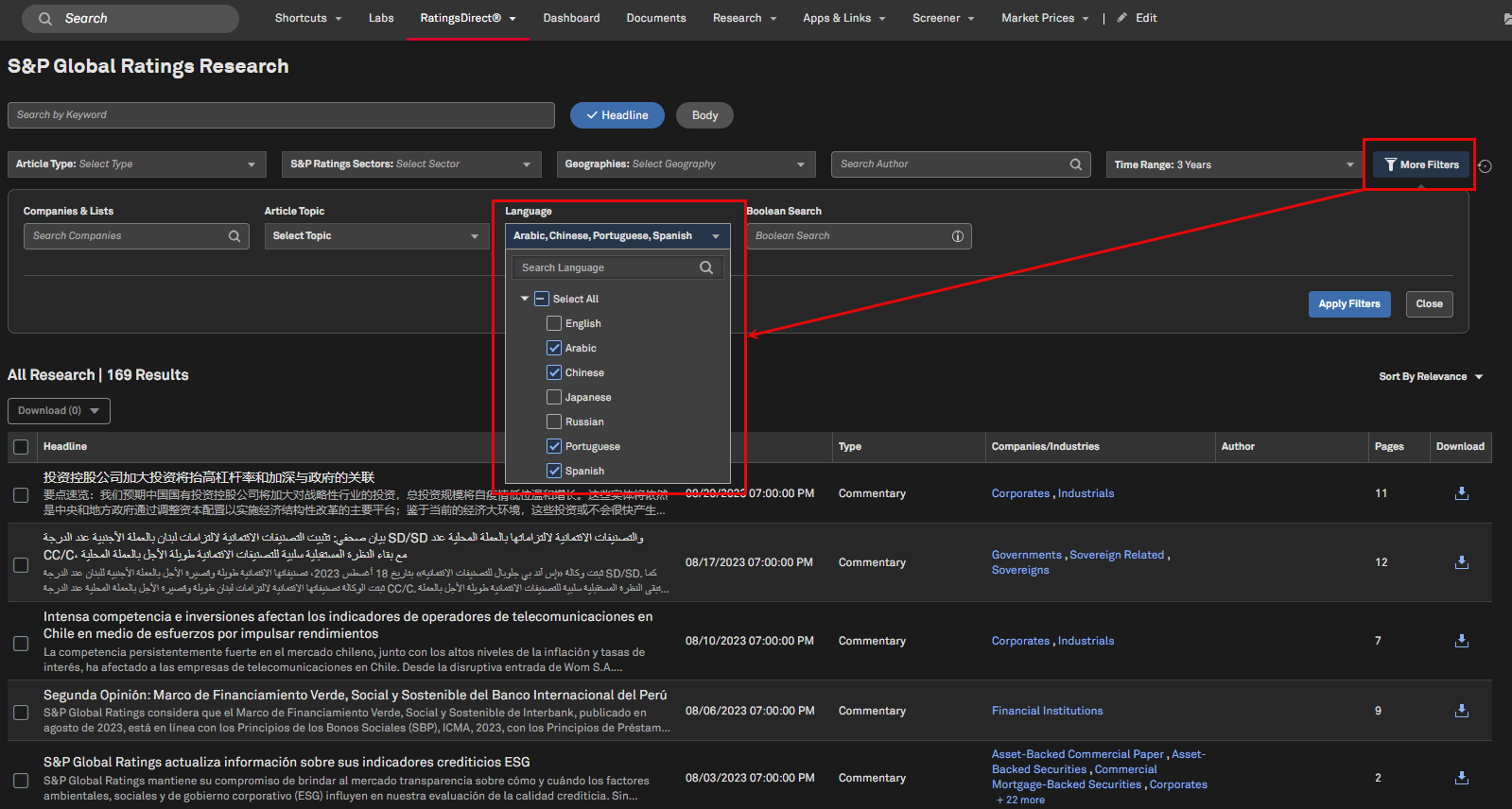The height and width of the screenshot is (809, 1512).
Task: Enable the Japanese language option
Action: point(554,397)
